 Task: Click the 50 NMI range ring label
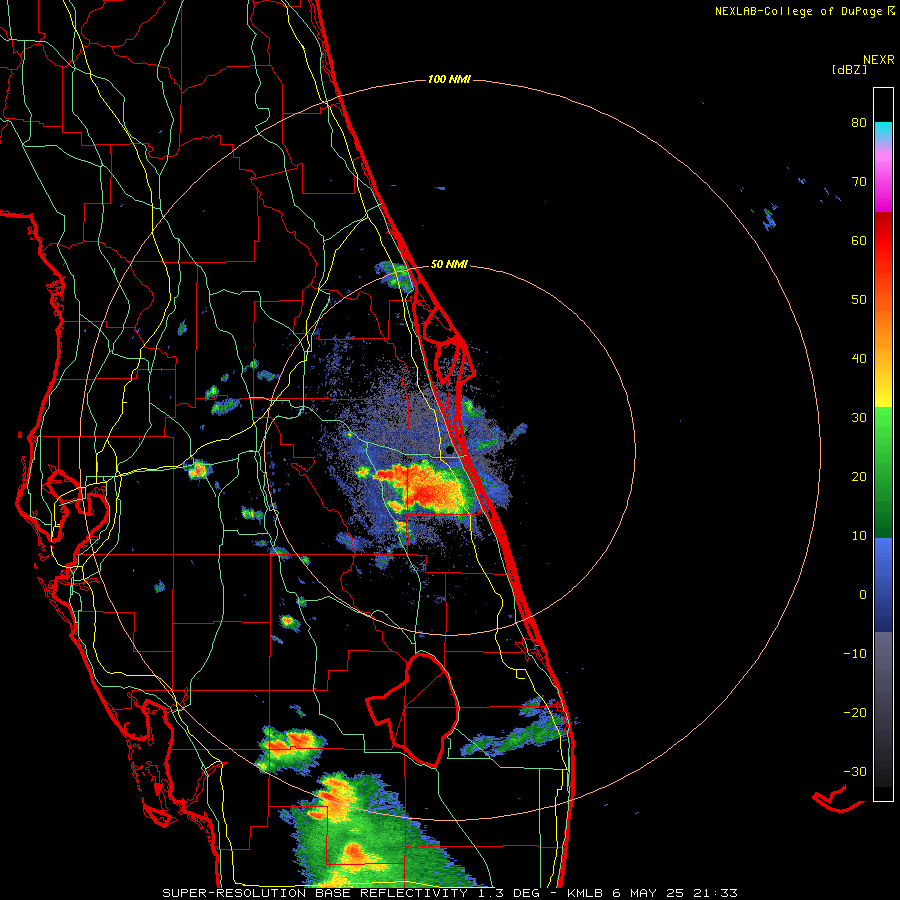tap(449, 265)
